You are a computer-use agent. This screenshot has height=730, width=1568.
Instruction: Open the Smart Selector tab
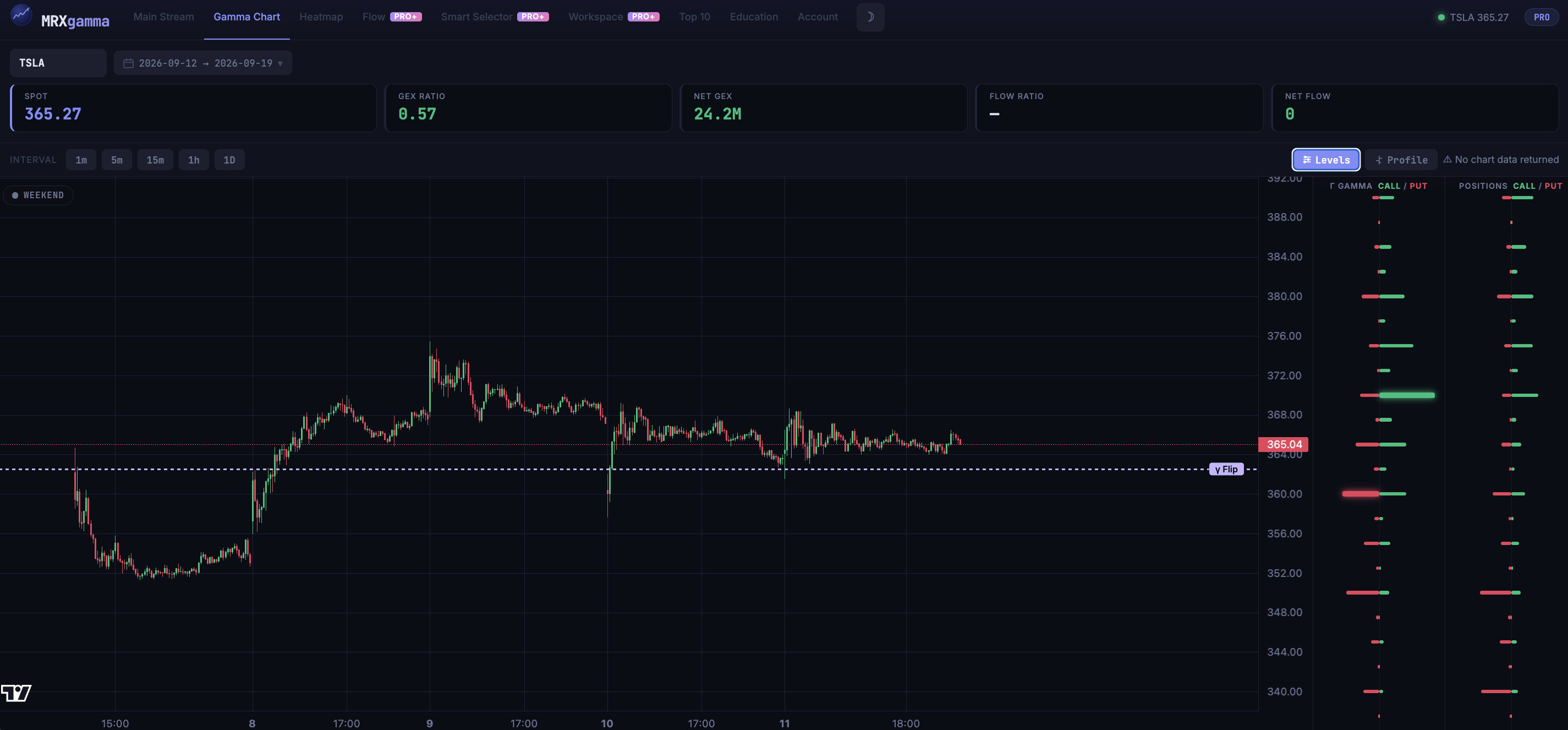476,17
